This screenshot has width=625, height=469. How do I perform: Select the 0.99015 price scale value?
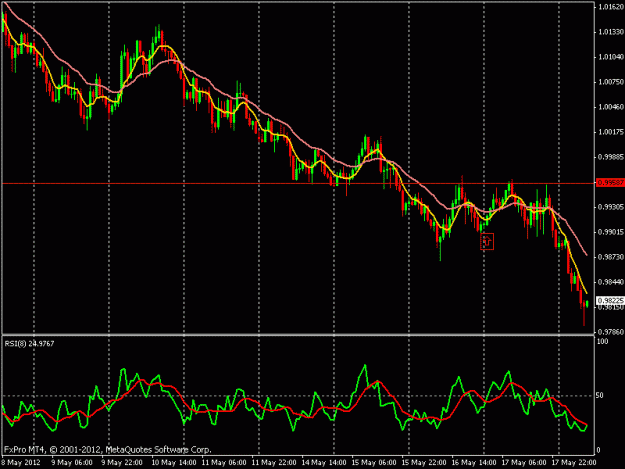click(x=611, y=232)
